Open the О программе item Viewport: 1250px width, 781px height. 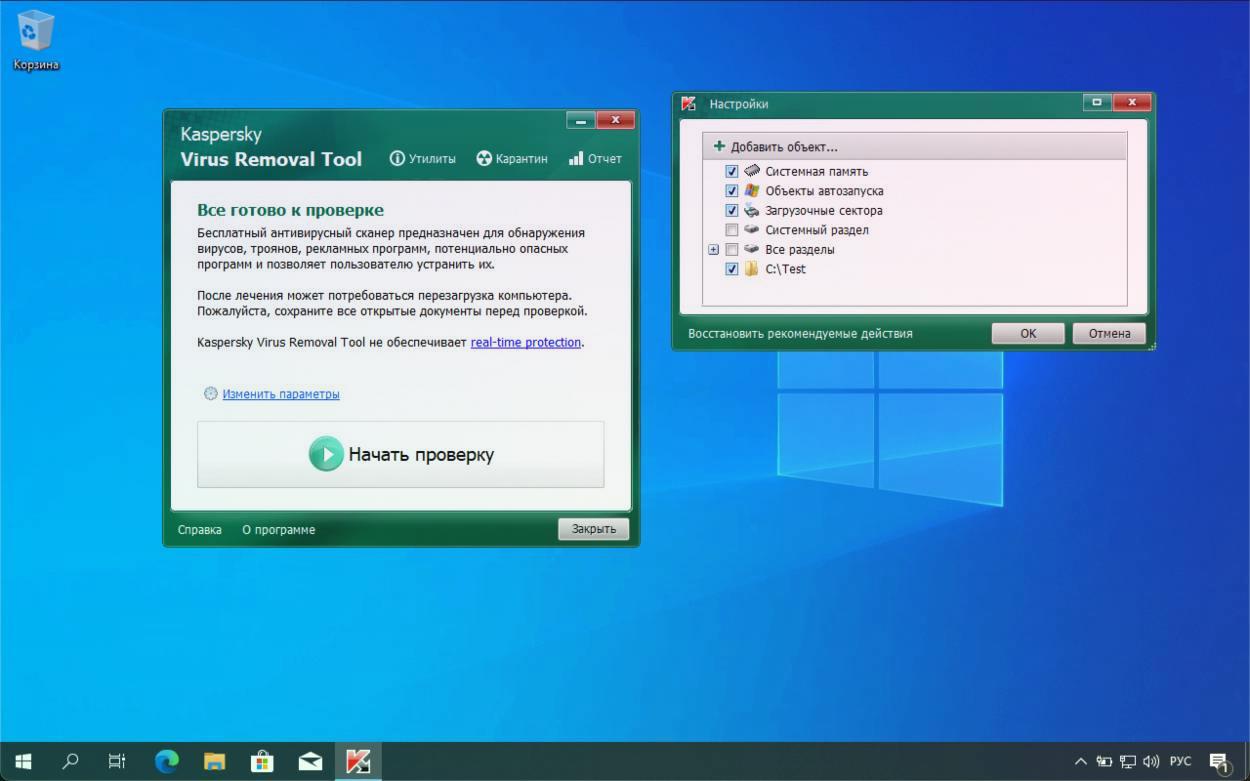(x=279, y=530)
